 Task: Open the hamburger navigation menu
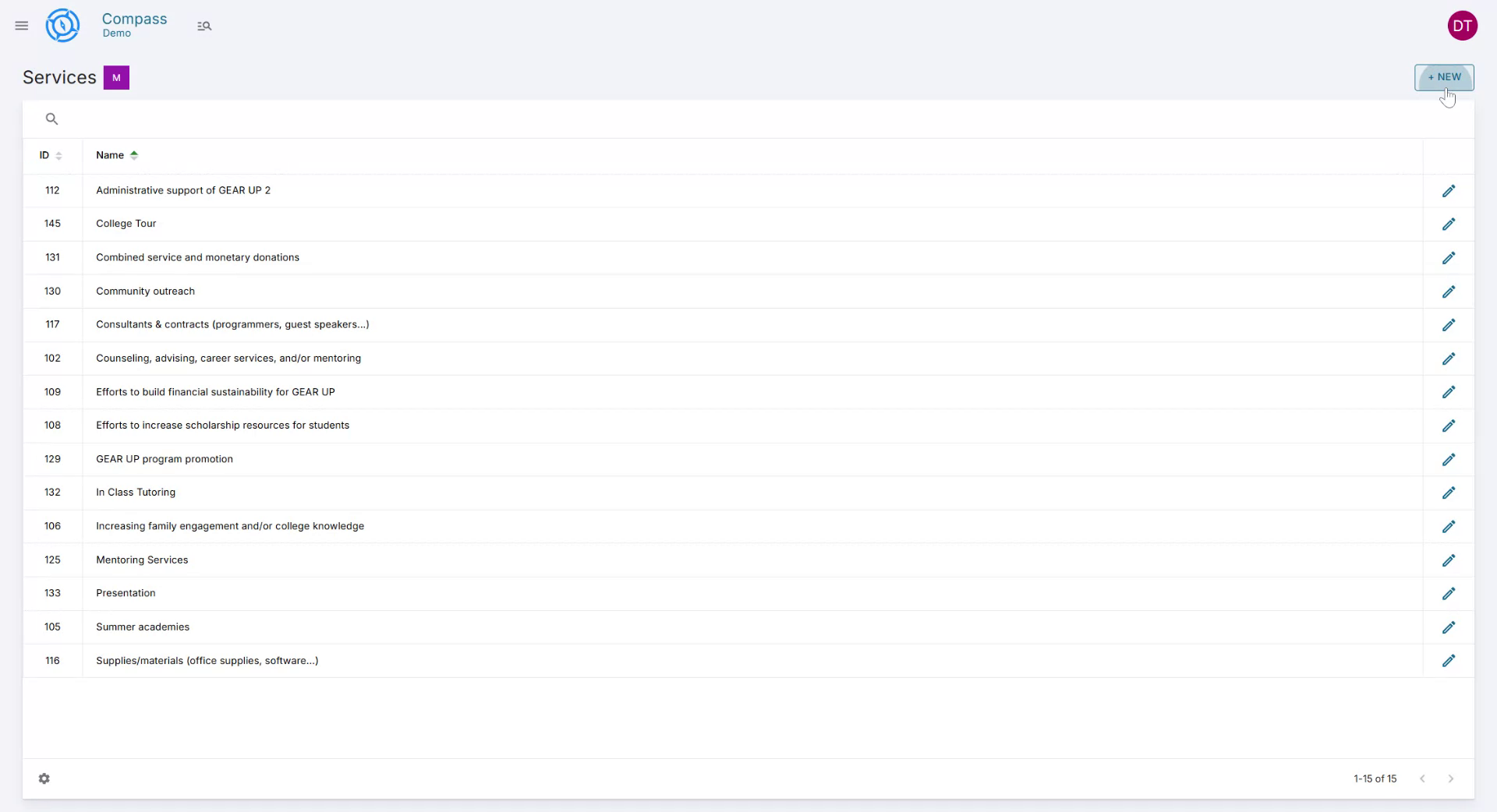click(x=22, y=26)
